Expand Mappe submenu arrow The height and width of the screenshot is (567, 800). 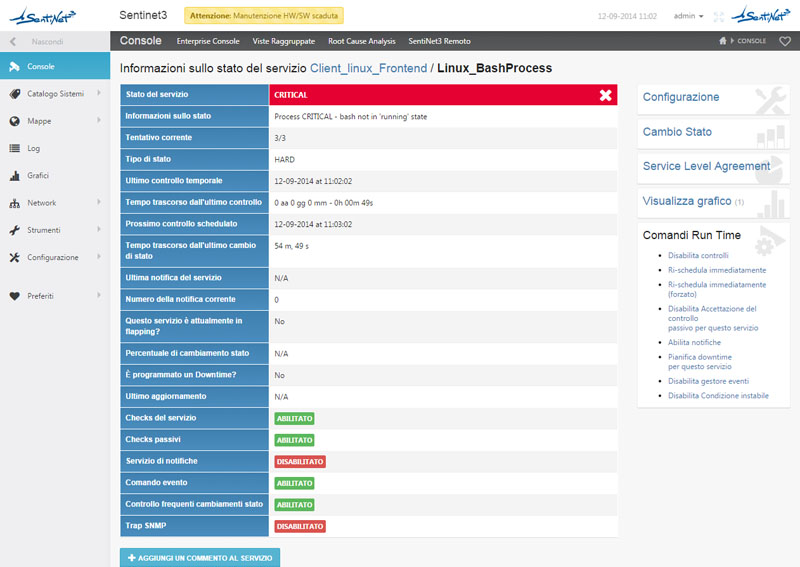click(x=99, y=120)
